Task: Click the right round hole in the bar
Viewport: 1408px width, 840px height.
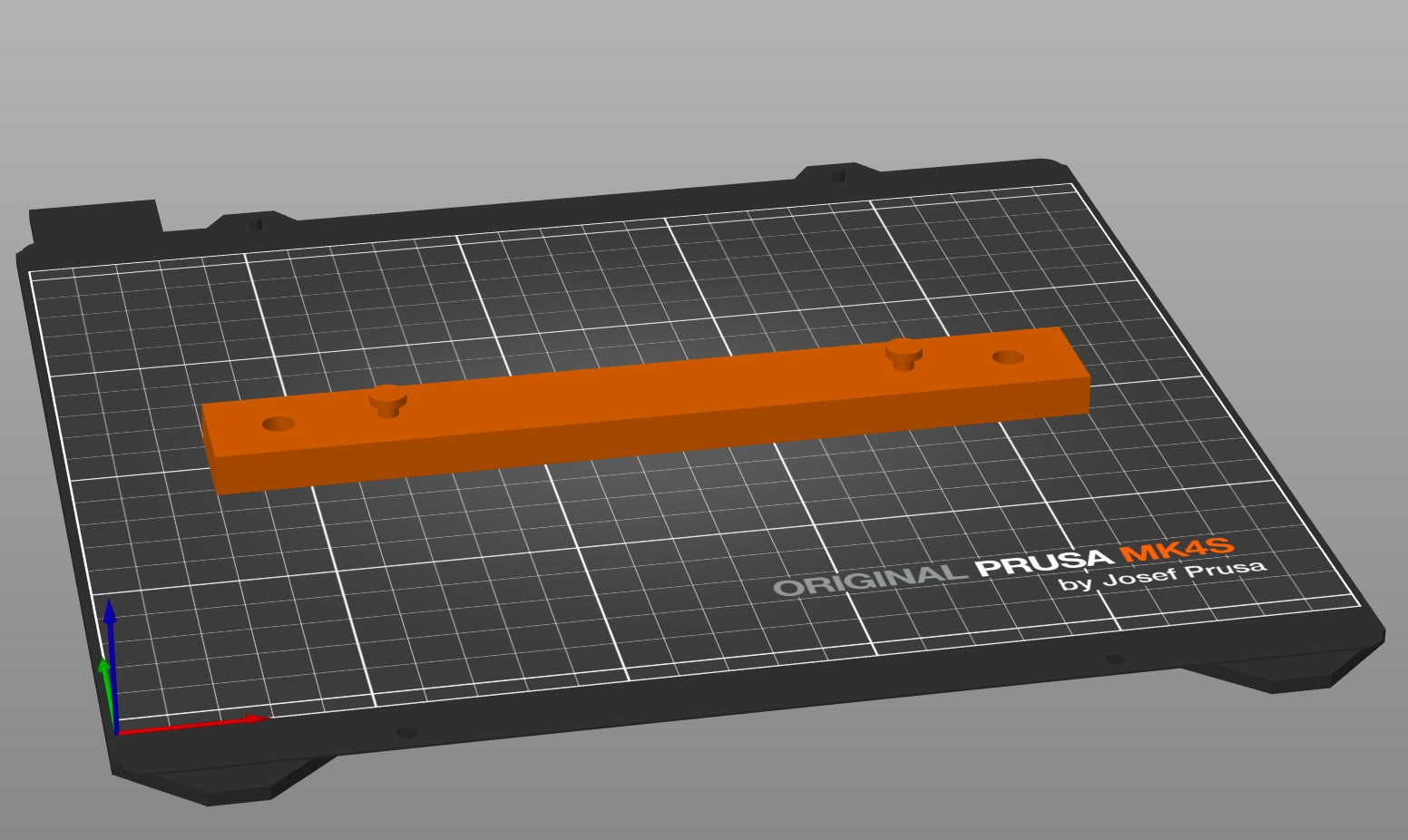Action: click(x=1008, y=357)
